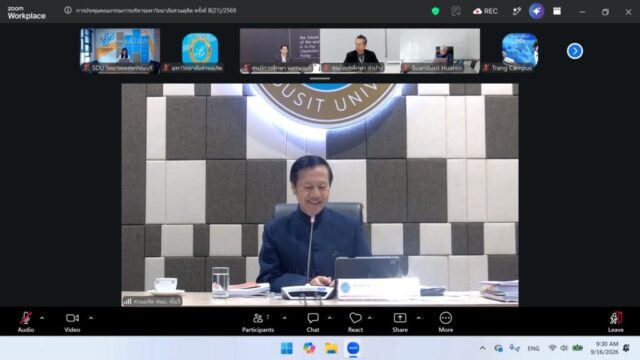Switch input language from ENG
This screenshot has width=640, height=360.
(533, 349)
